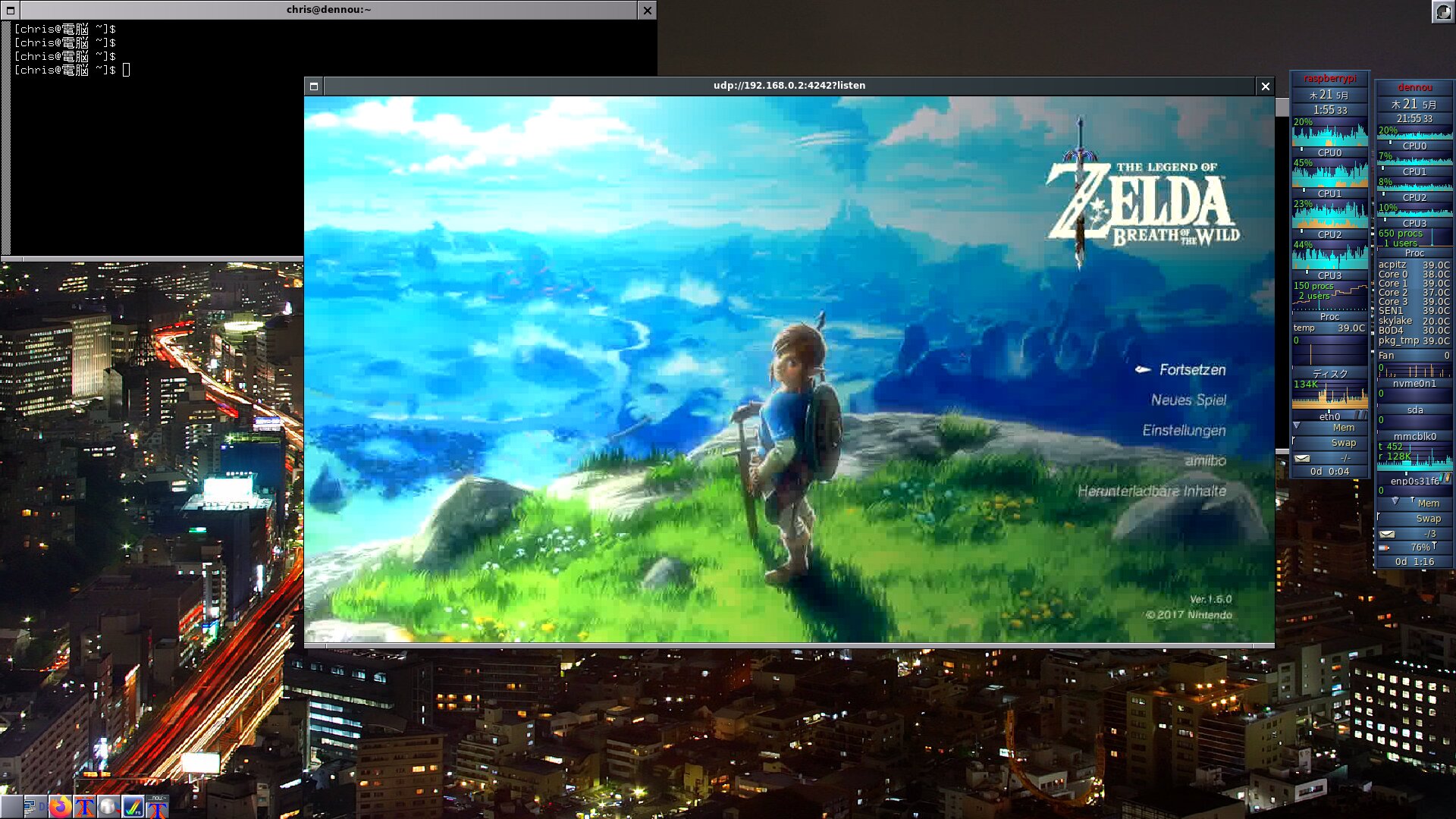Click the Fan 0 sensor row
1456x819 pixels.
(x=1415, y=355)
